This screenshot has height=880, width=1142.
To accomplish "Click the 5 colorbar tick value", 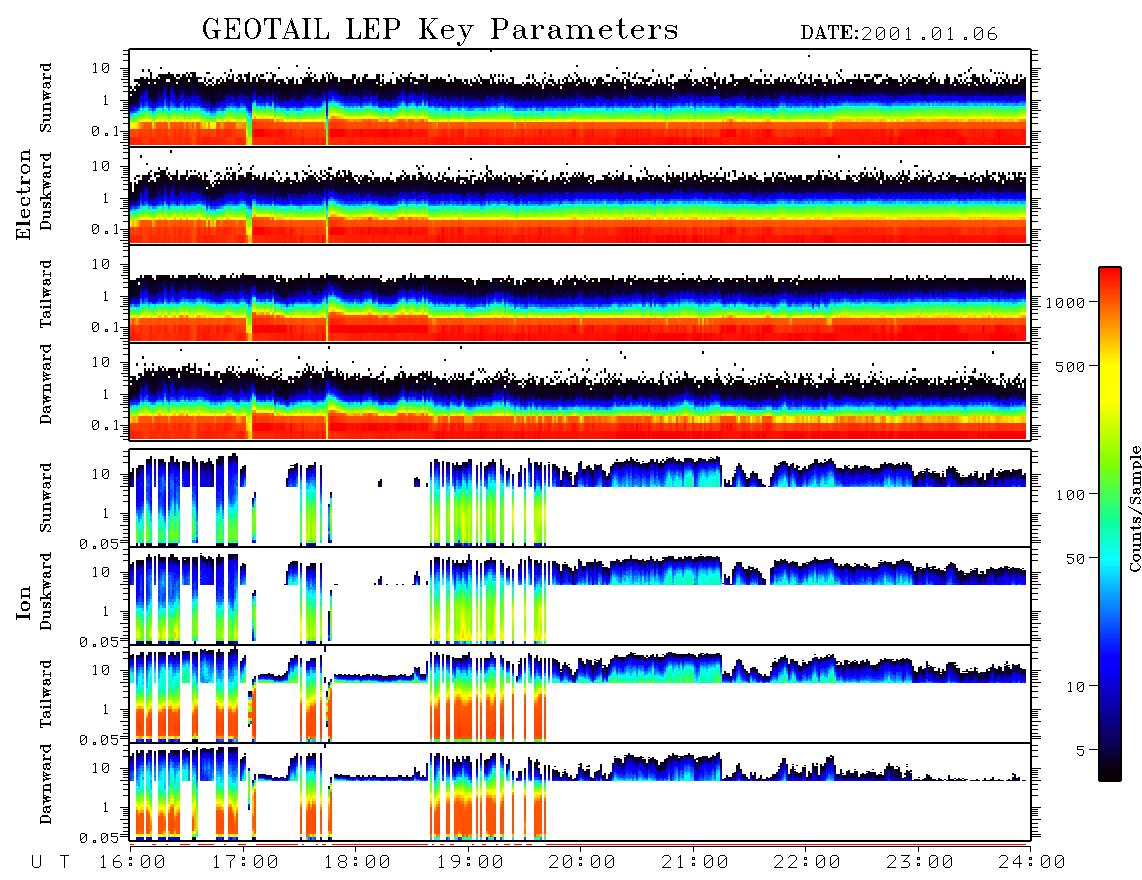I will click(1080, 750).
